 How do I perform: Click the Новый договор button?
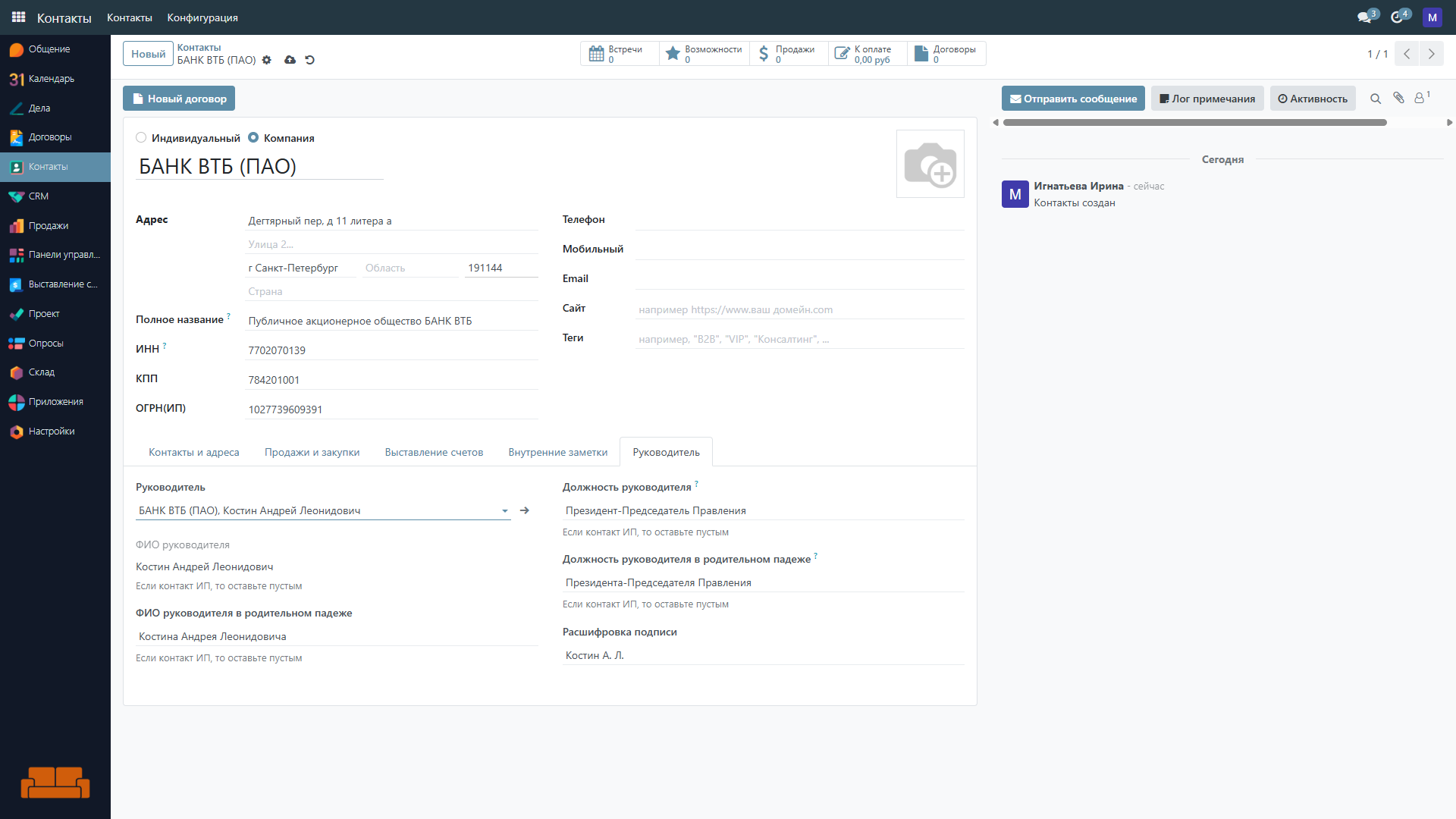point(179,99)
